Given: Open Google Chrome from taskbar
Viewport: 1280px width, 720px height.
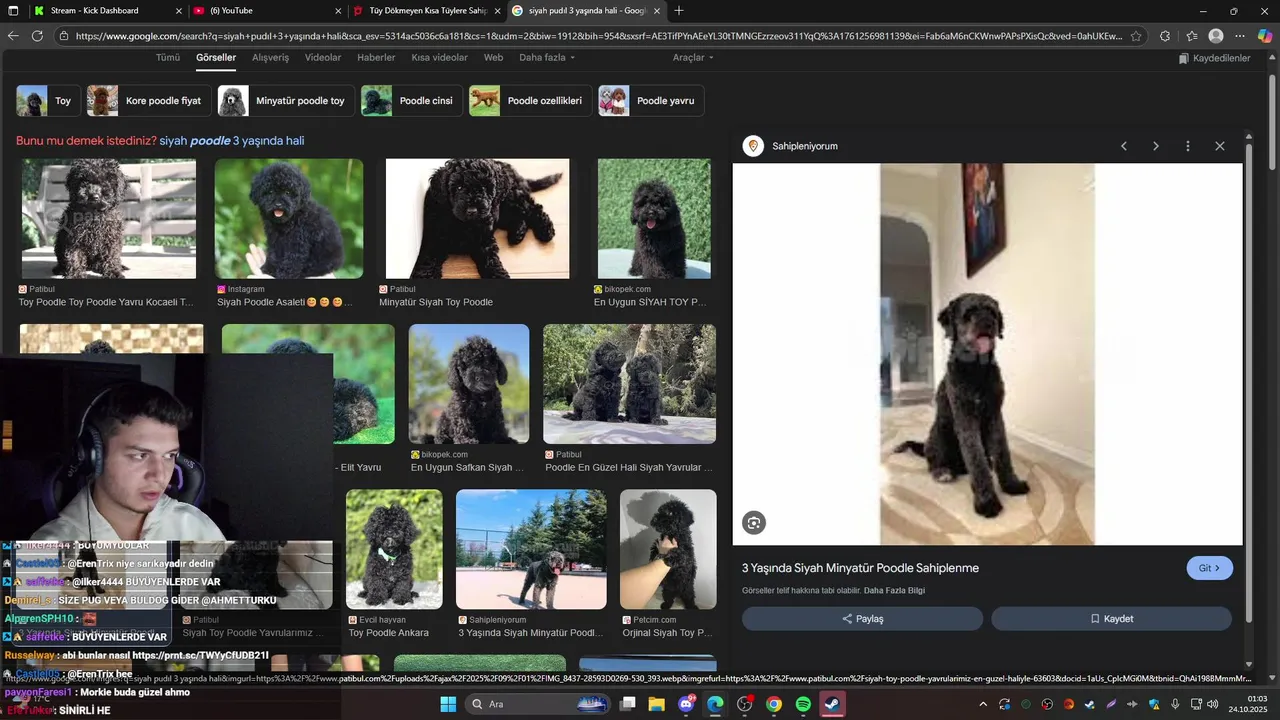Looking at the screenshot, I should (774, 704).
